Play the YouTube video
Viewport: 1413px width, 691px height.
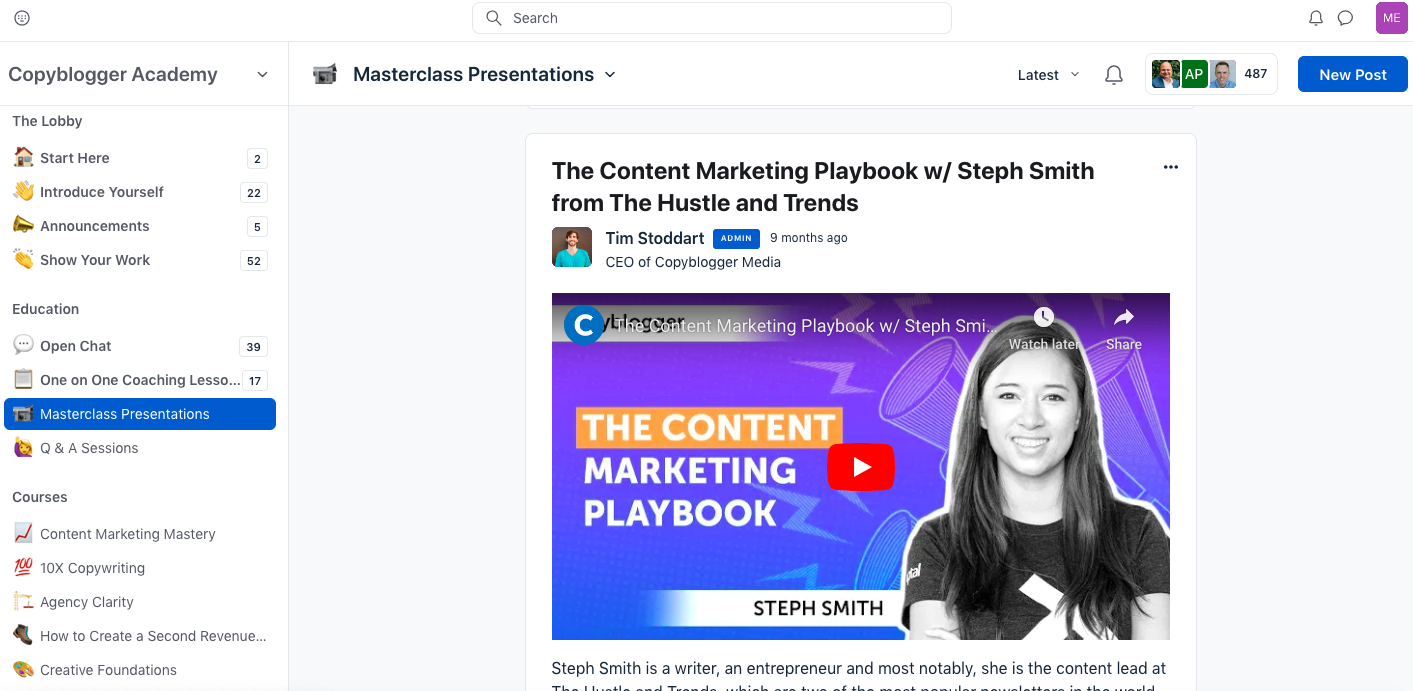(x=861, y=467)
